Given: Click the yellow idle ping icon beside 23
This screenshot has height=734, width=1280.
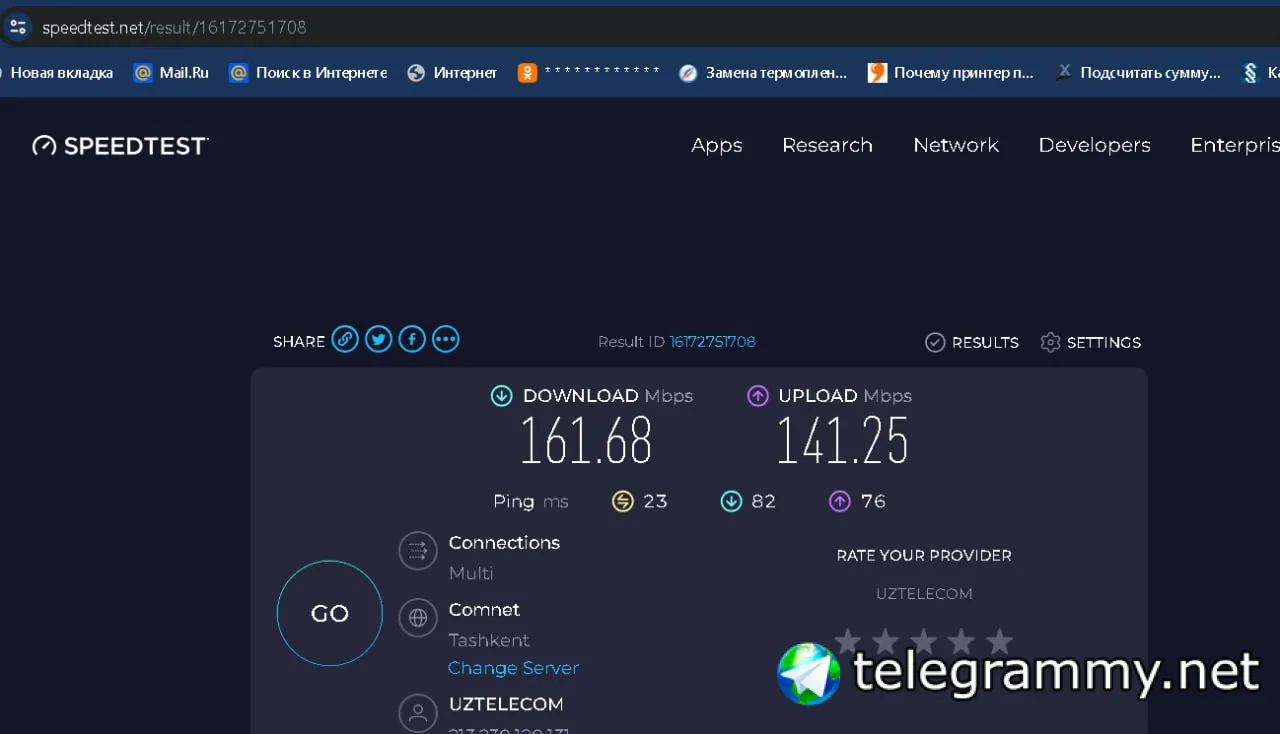Looking at the screenshot, I should tap(623, 501).
